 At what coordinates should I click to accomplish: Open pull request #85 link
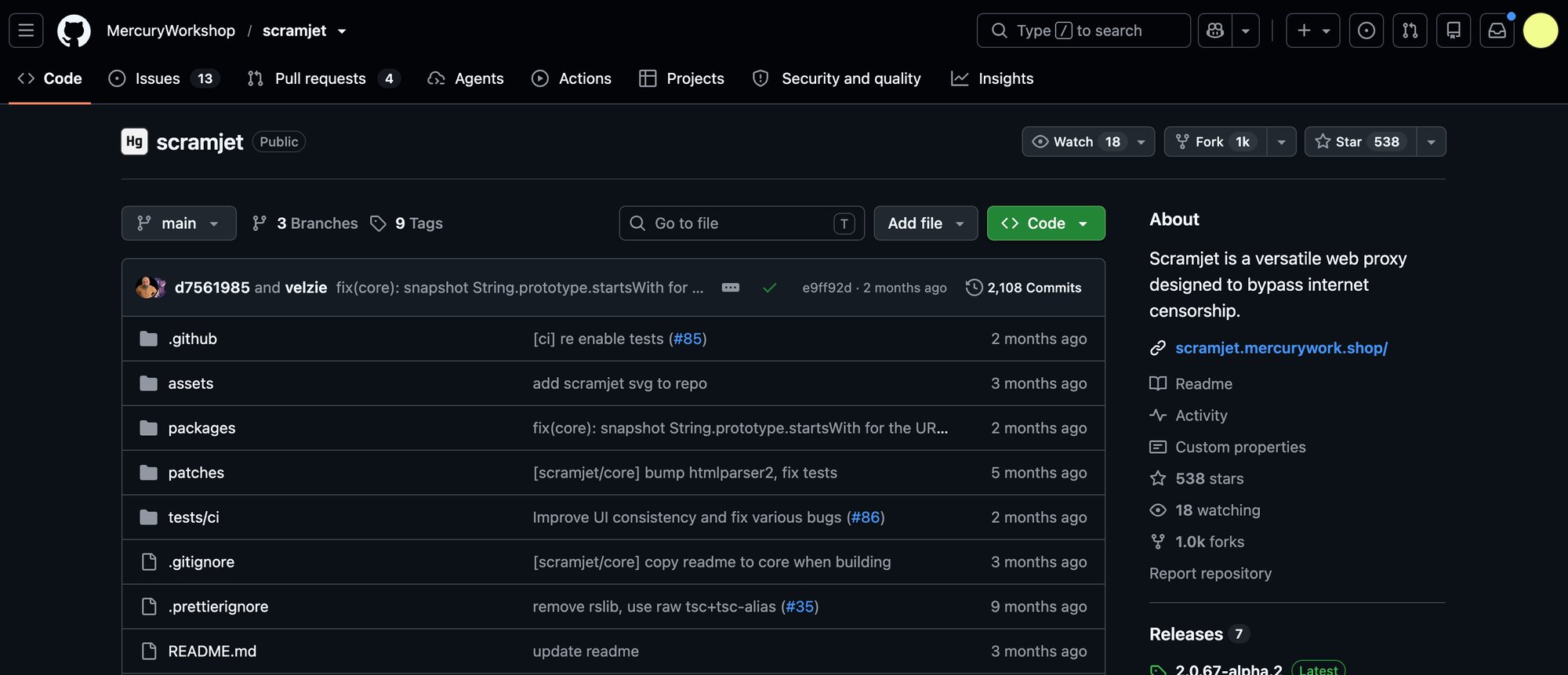pos(688,339)
